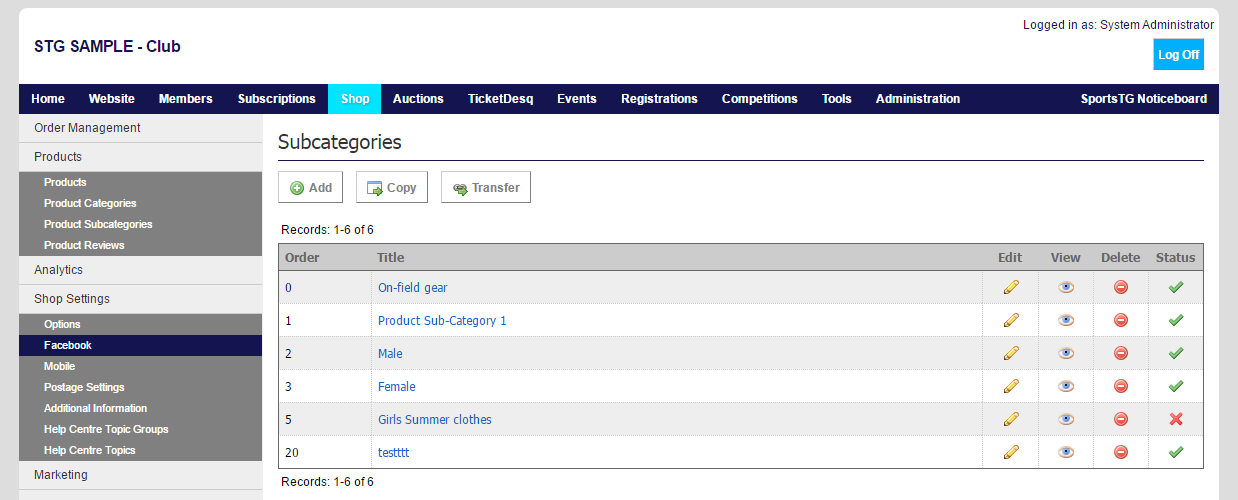Toggle the green status tick for Female
The width and height of the screenshot is (1238, 500).
click(1176, 386)
